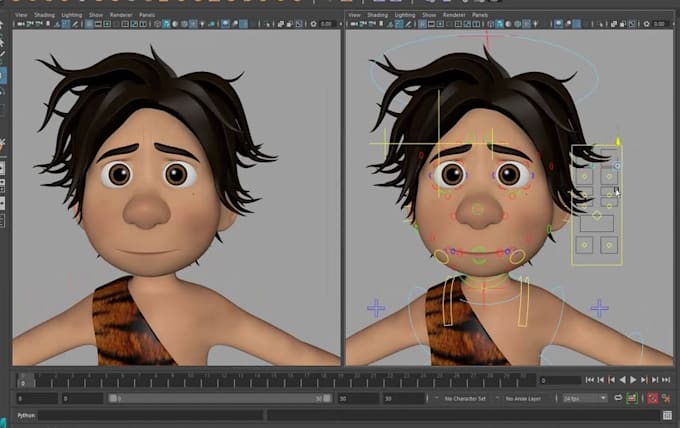The height and width of the screenshot is (428, 680).
Task: Open Image Plane icon in left viewport toolbar
Action: click(57, 24)
